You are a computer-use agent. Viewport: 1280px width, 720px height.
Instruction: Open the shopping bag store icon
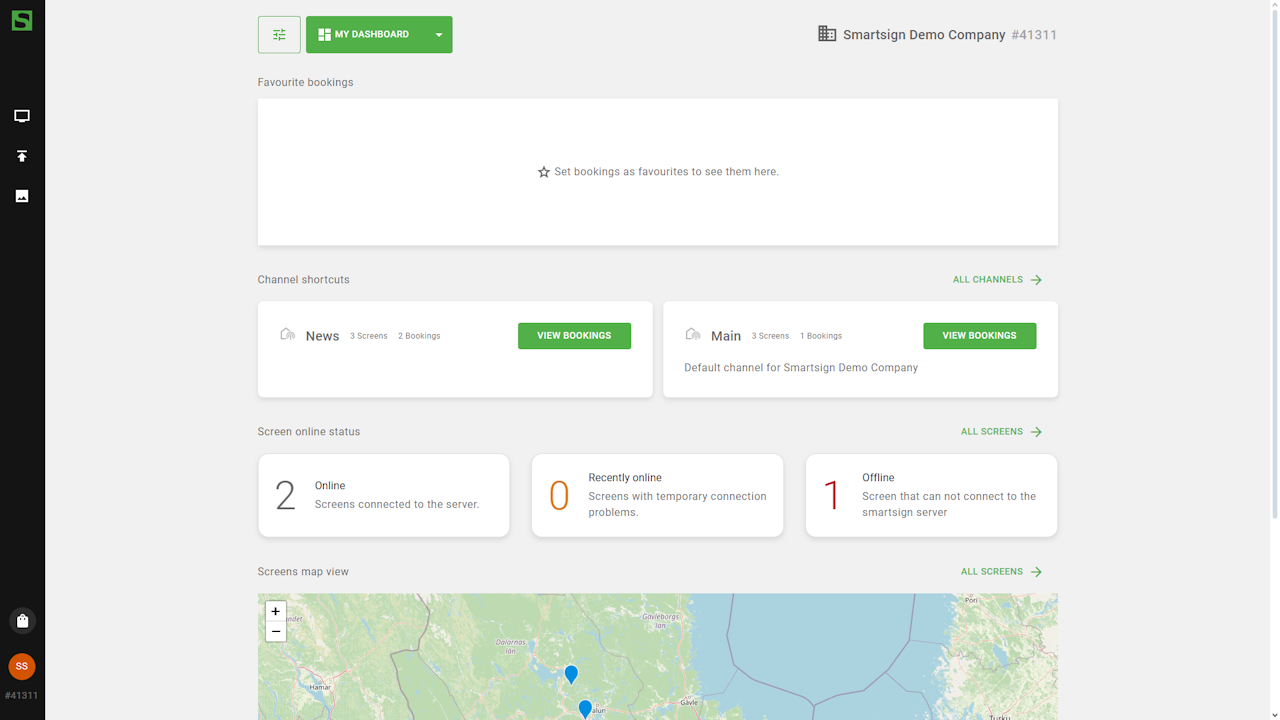coord(22,621)
